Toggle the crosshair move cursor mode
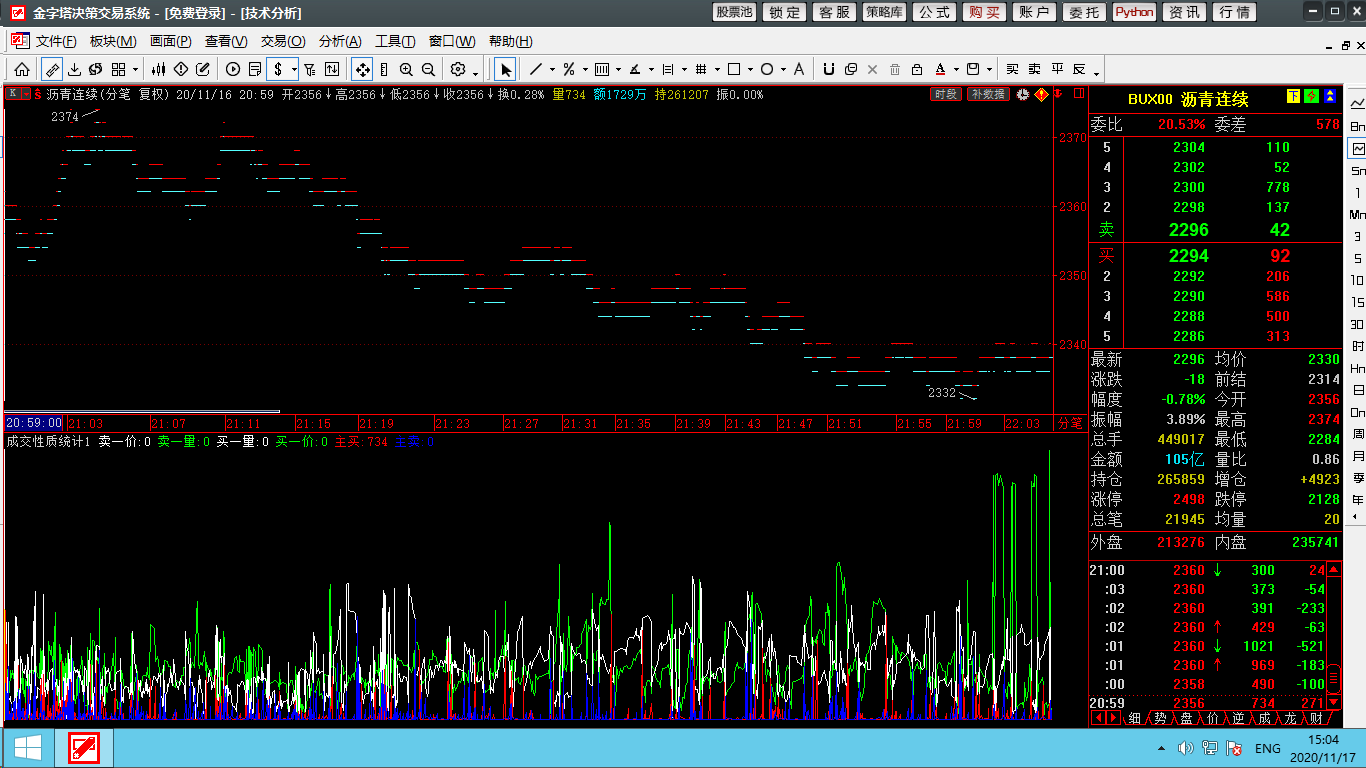The width and height of the screenshot is (1366, 768). coord(362,69)
